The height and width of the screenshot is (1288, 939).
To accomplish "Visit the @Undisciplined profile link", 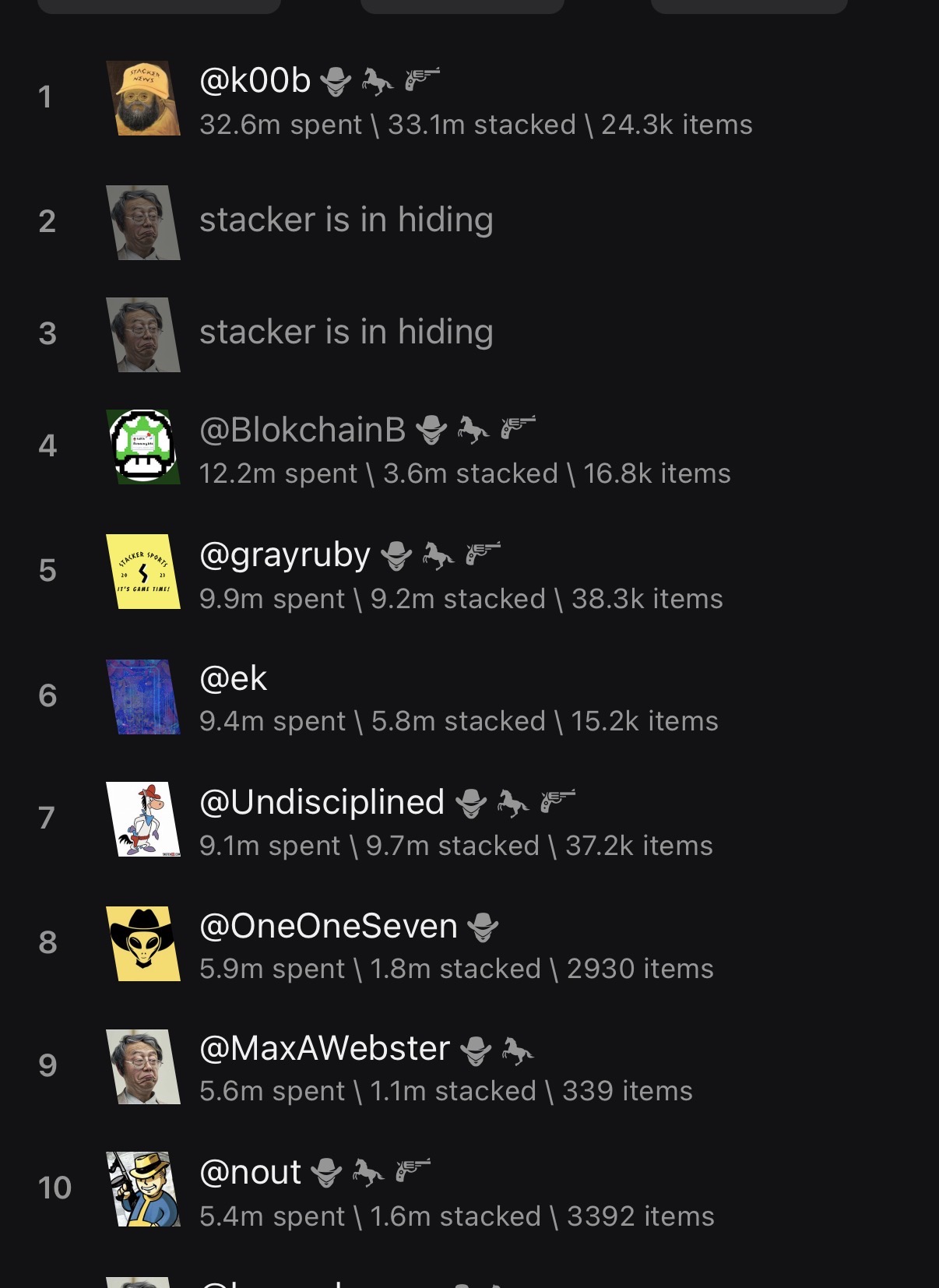I will coord(322,802).
